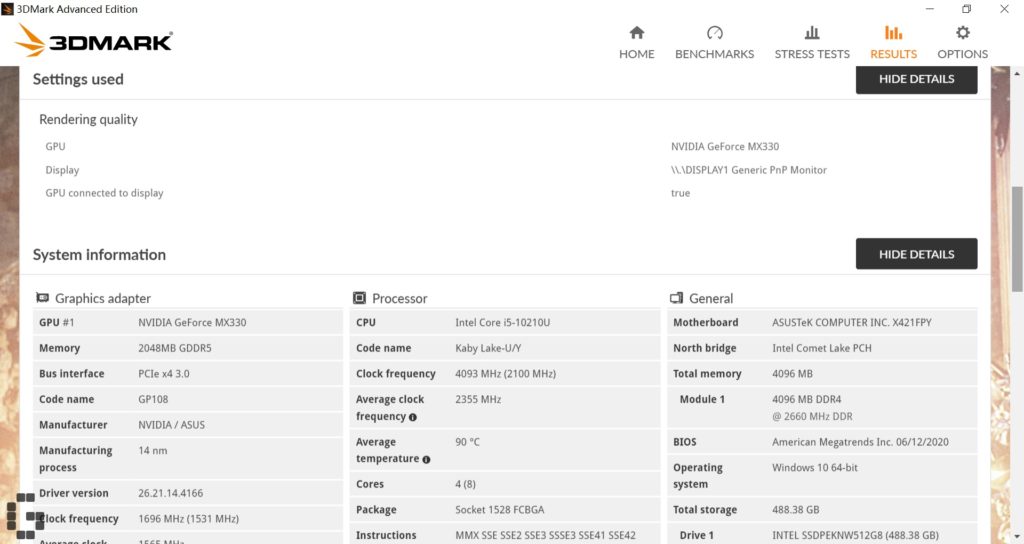Restore down the 3DMark window
This screenshot has width=1024, height=544.
pos(967,9)
